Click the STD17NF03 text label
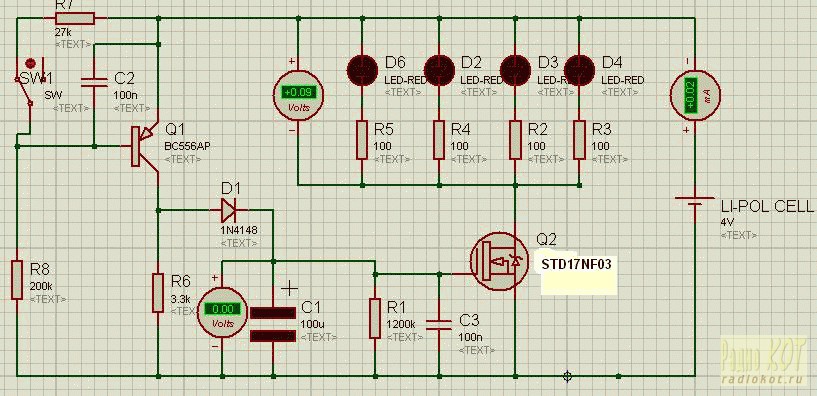 coord(576,264)
